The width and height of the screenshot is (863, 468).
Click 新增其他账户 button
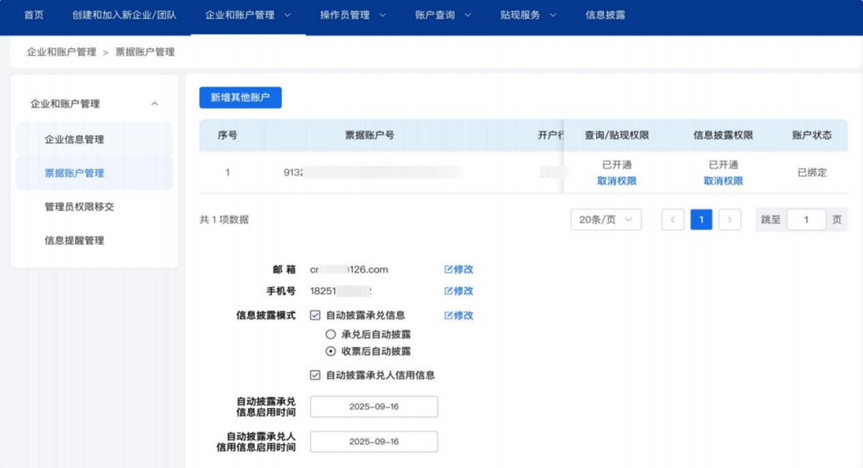(240, 97)
